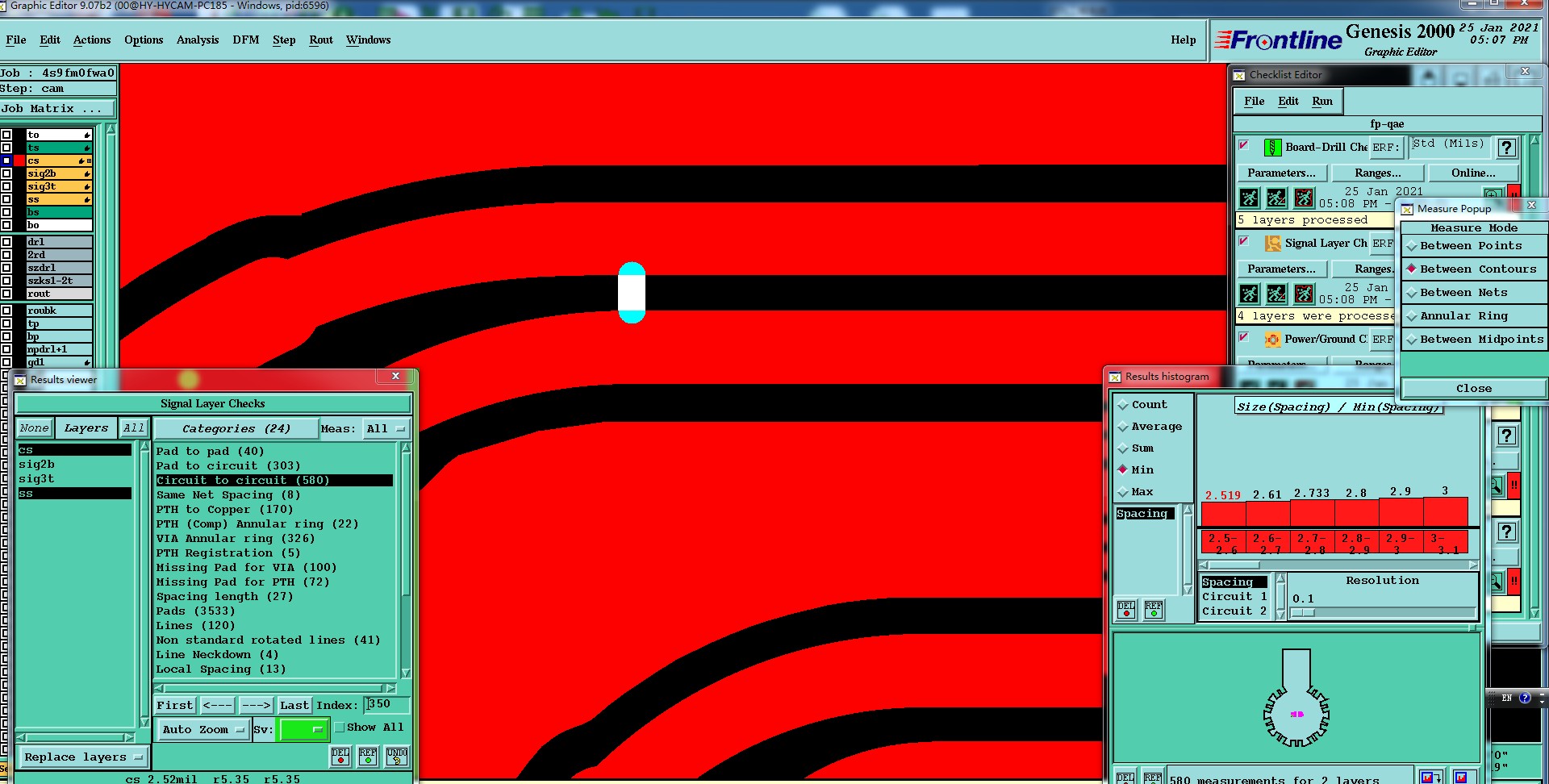Image resolution: width=1549 pixels, height=784 pixels.
Task: Open the Replace layers dropdown
Action: (83, 757)
